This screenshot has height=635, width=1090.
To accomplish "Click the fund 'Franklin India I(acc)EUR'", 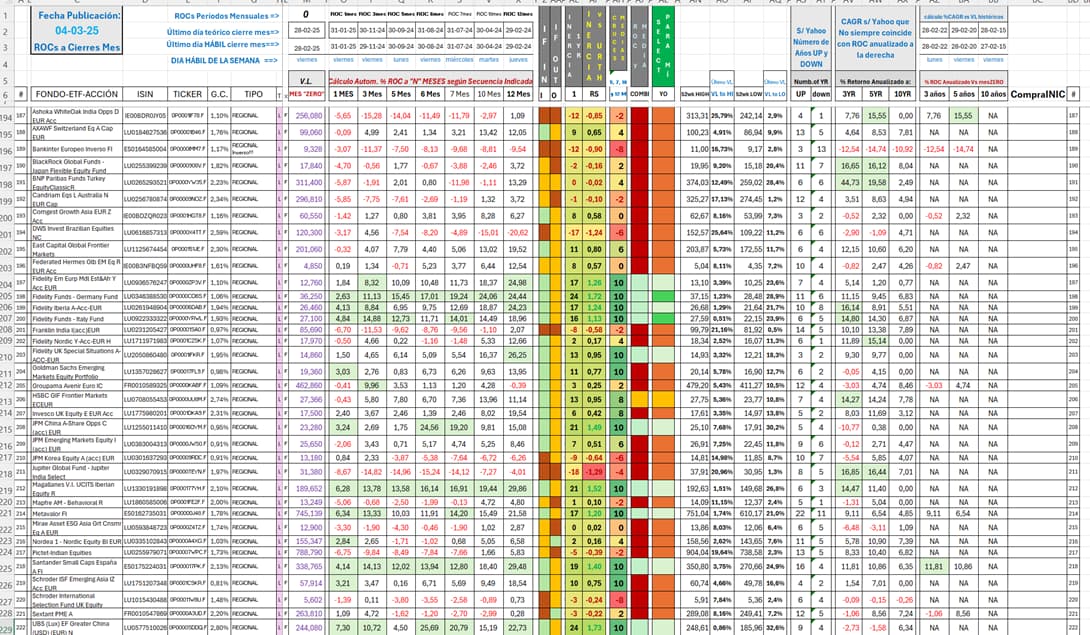I will click(66, 330).
